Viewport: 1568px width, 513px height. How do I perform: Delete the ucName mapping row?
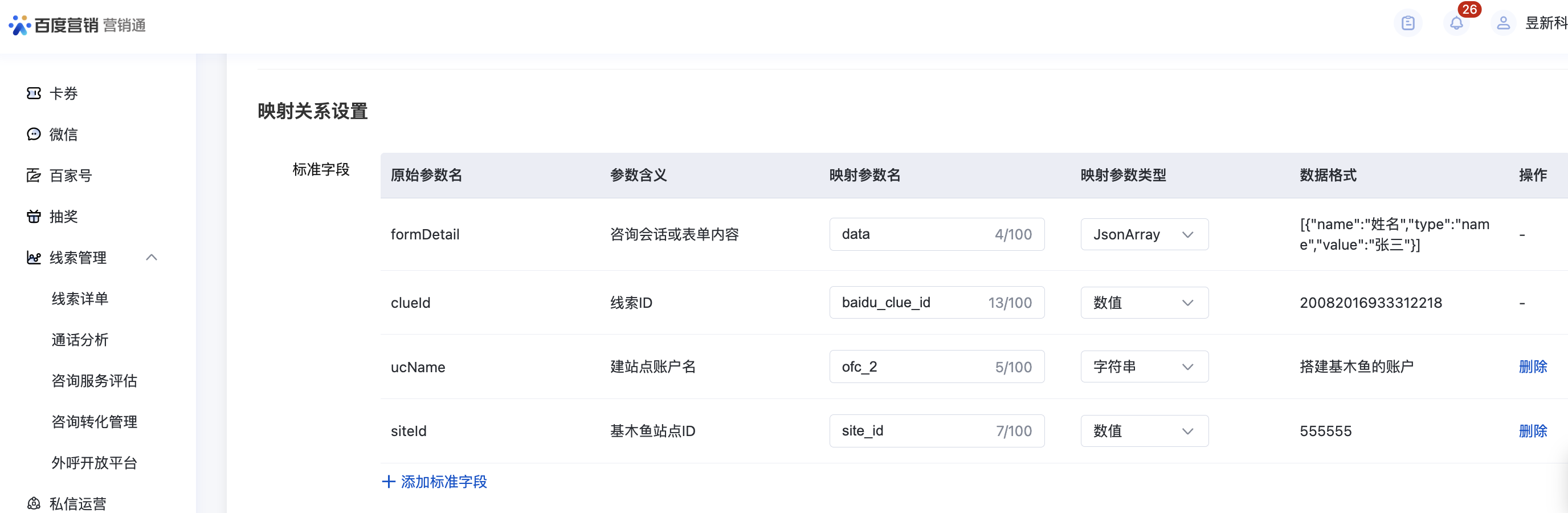coord(1532,367)
